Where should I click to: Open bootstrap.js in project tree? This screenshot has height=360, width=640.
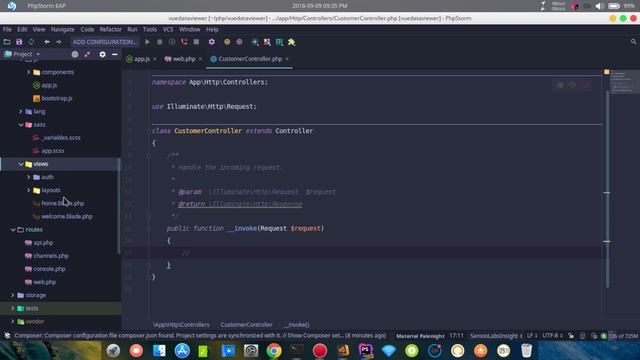pyautogui.click(x=57, y=98)
